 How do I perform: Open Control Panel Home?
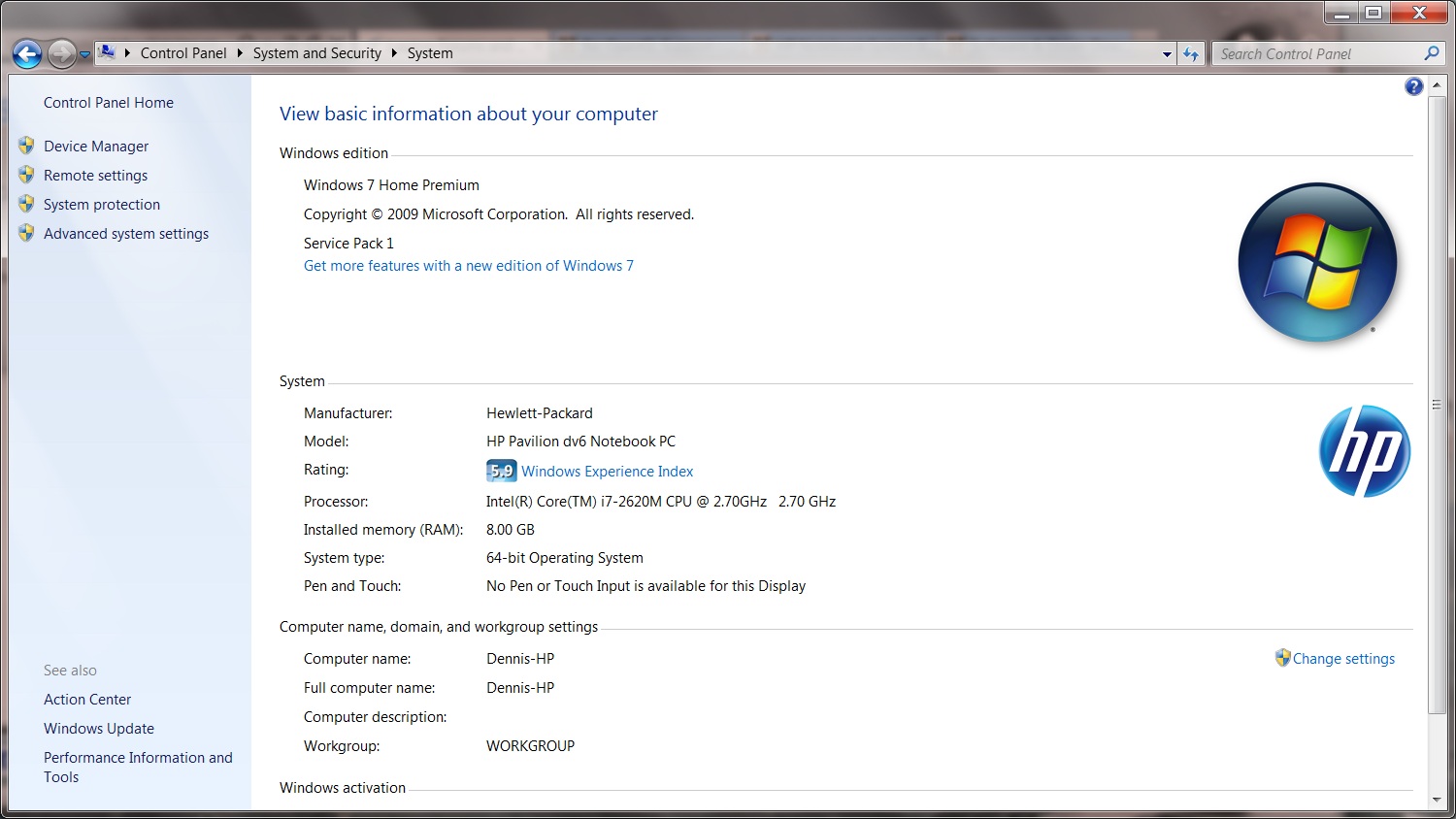(109, 103)
